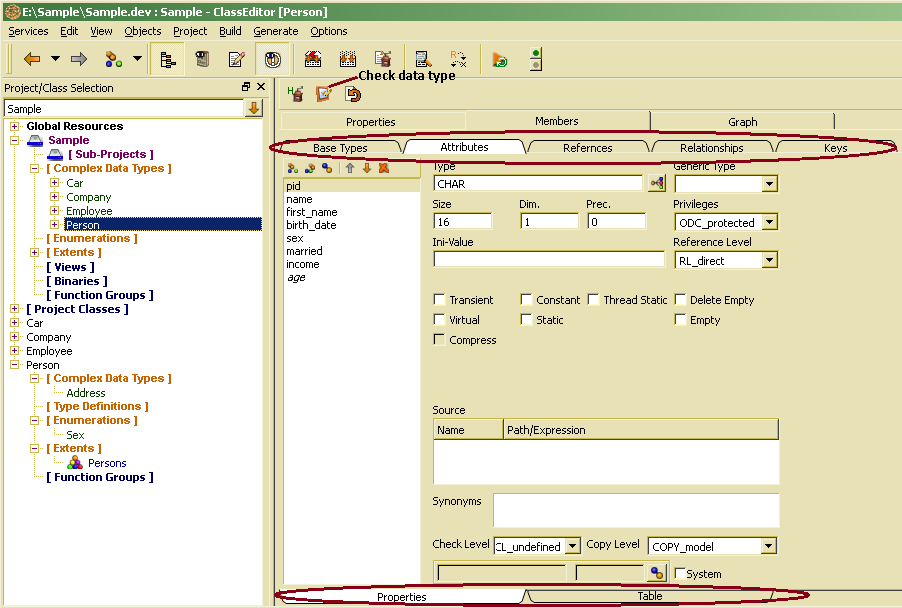Toggle the Delete Empty checkbox

681,300
